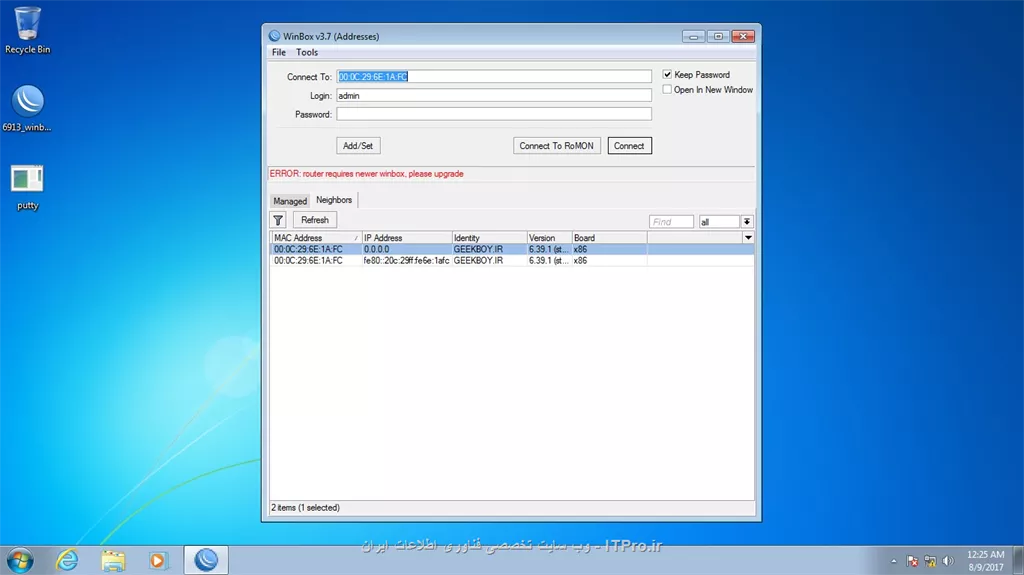
Task: Click the red ERROR upgrade message
Action: pyautogui.click(x=366, y=174)
